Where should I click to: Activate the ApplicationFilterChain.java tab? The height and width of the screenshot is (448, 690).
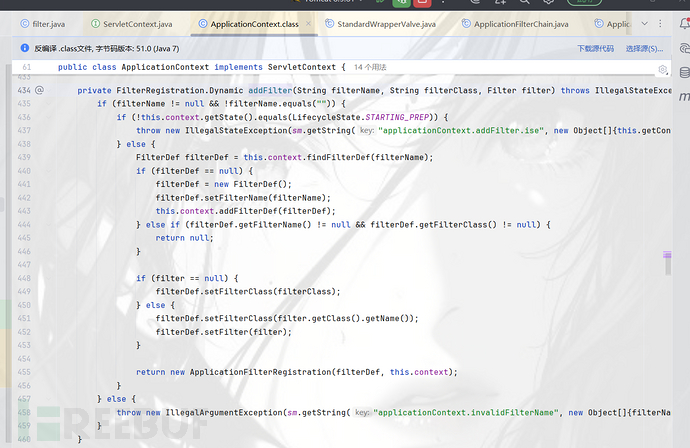(x=521, y=23)
